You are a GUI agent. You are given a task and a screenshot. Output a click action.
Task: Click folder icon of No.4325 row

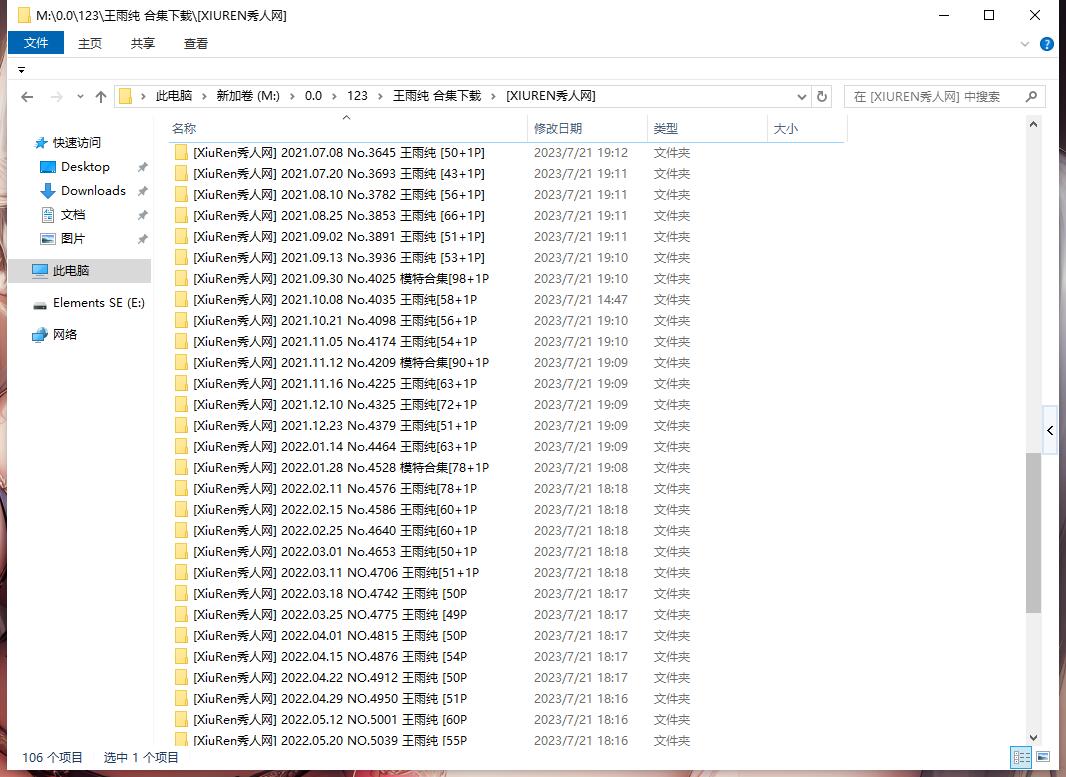tap(181, 405)
